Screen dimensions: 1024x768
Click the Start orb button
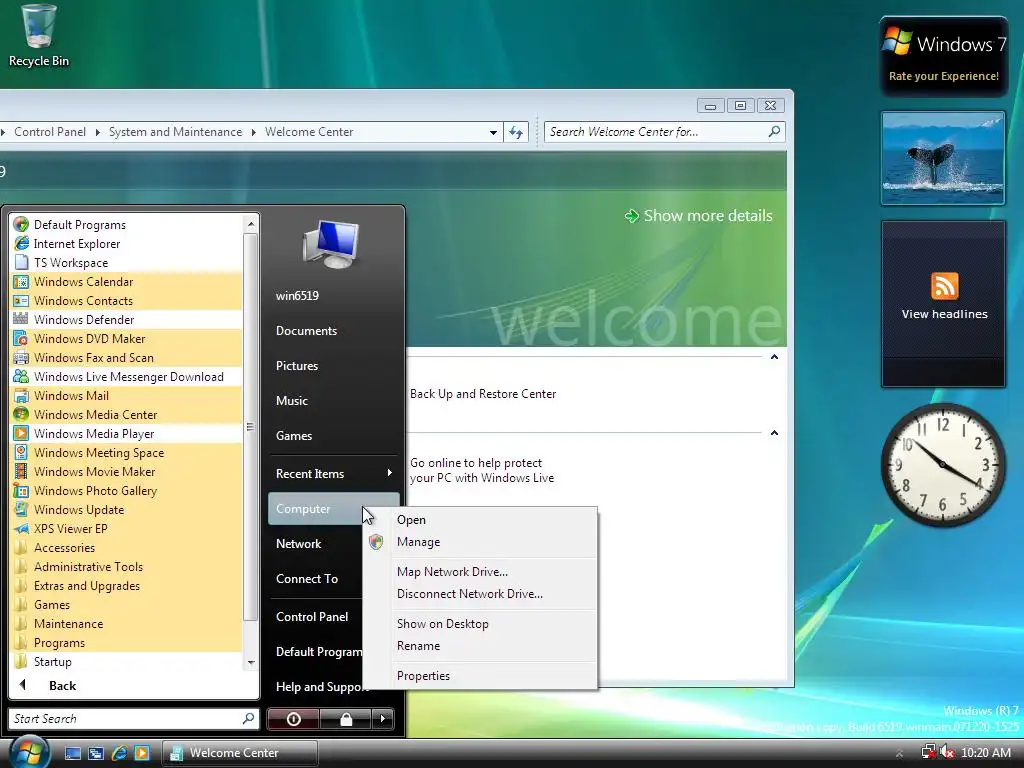pyautogui.click(x=29, y=752)
